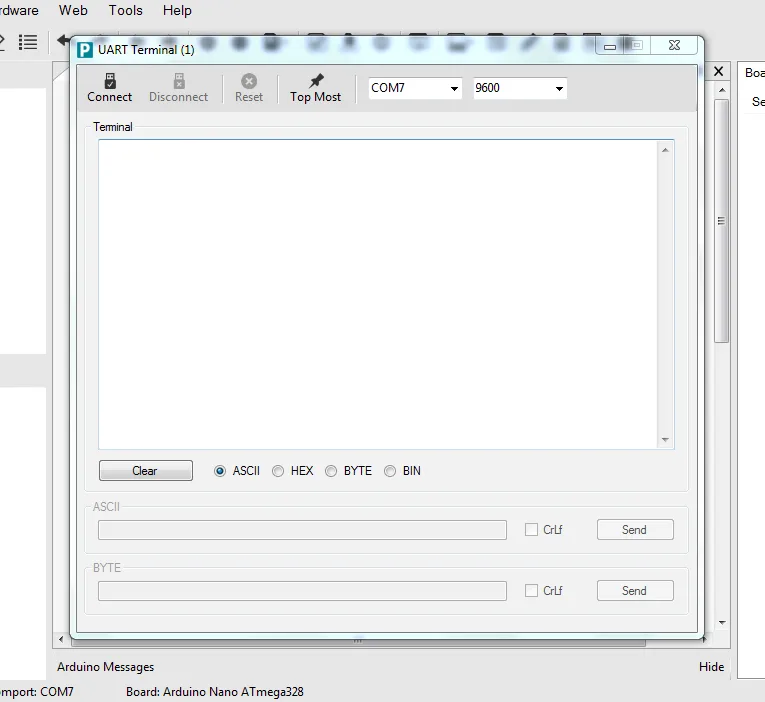Screen dimensions: 765x702
Task: Click the list icon in main toolbar
Action: [28, 42]
